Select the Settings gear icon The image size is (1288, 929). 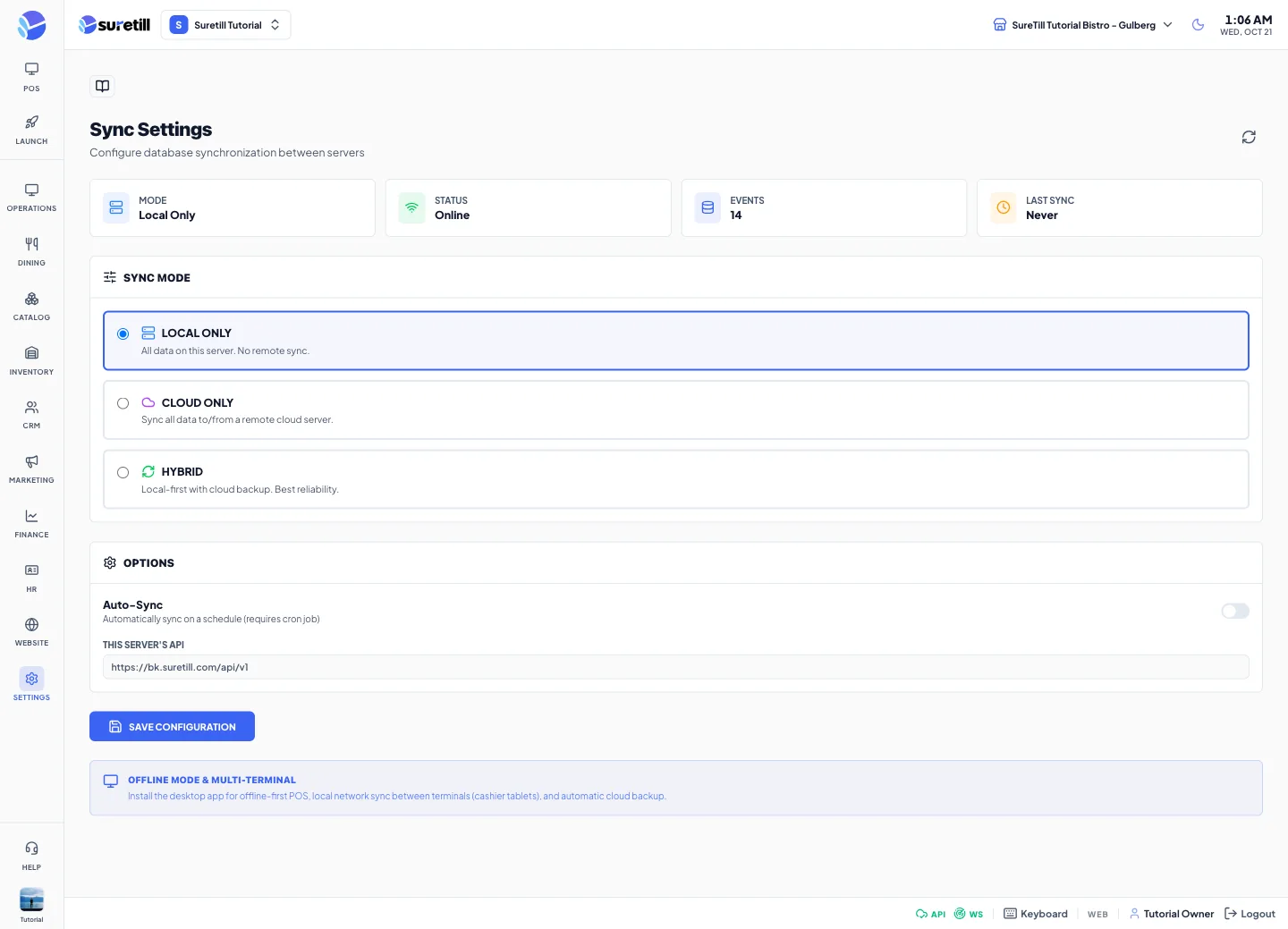click(31, 679)
